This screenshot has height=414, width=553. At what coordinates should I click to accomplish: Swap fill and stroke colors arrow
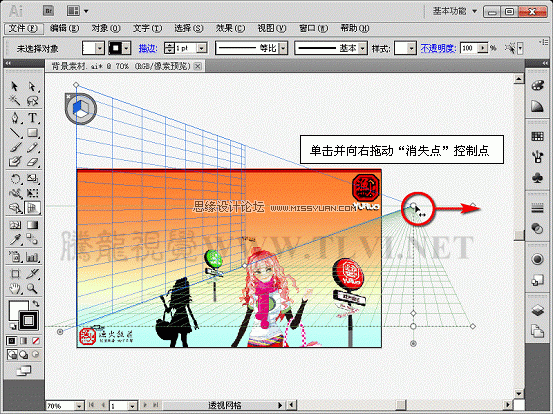tap(36, 303)
